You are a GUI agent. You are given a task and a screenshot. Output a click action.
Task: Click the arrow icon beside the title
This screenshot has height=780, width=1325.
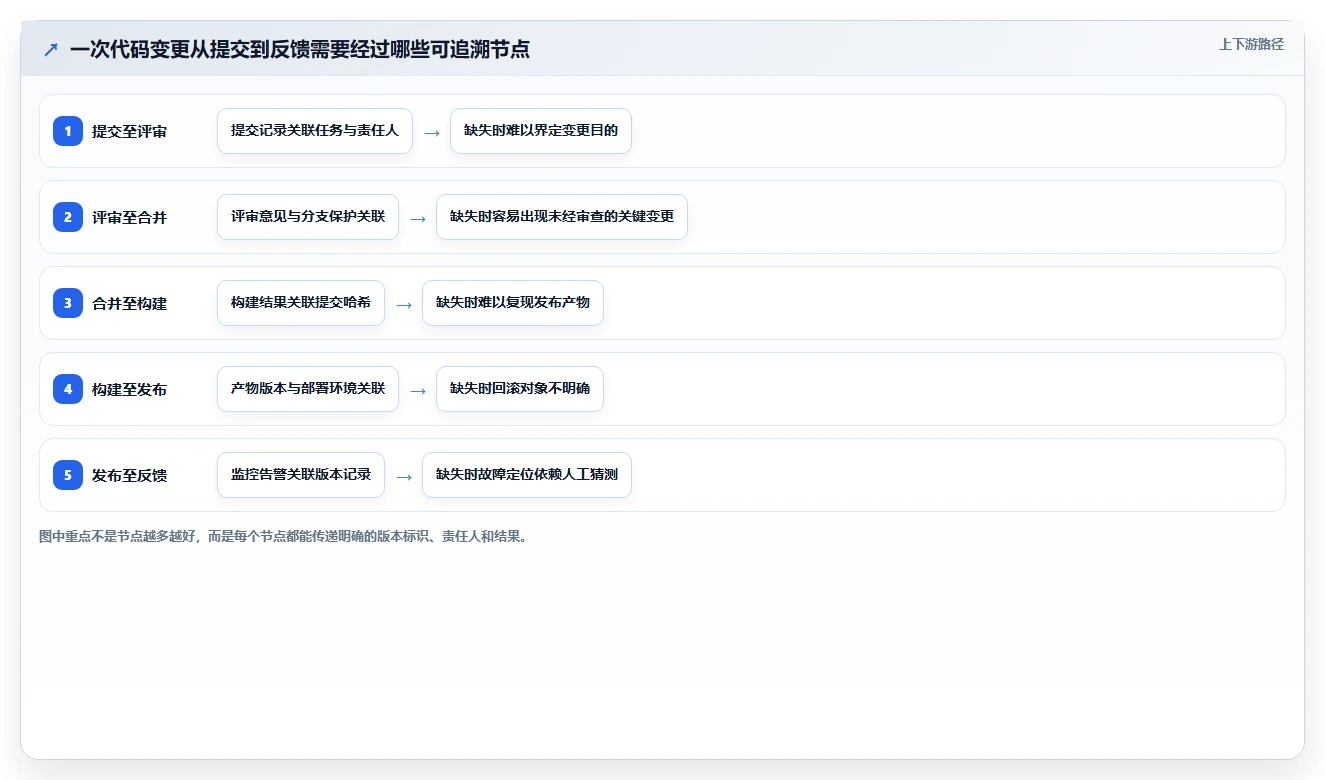[51, 49]
